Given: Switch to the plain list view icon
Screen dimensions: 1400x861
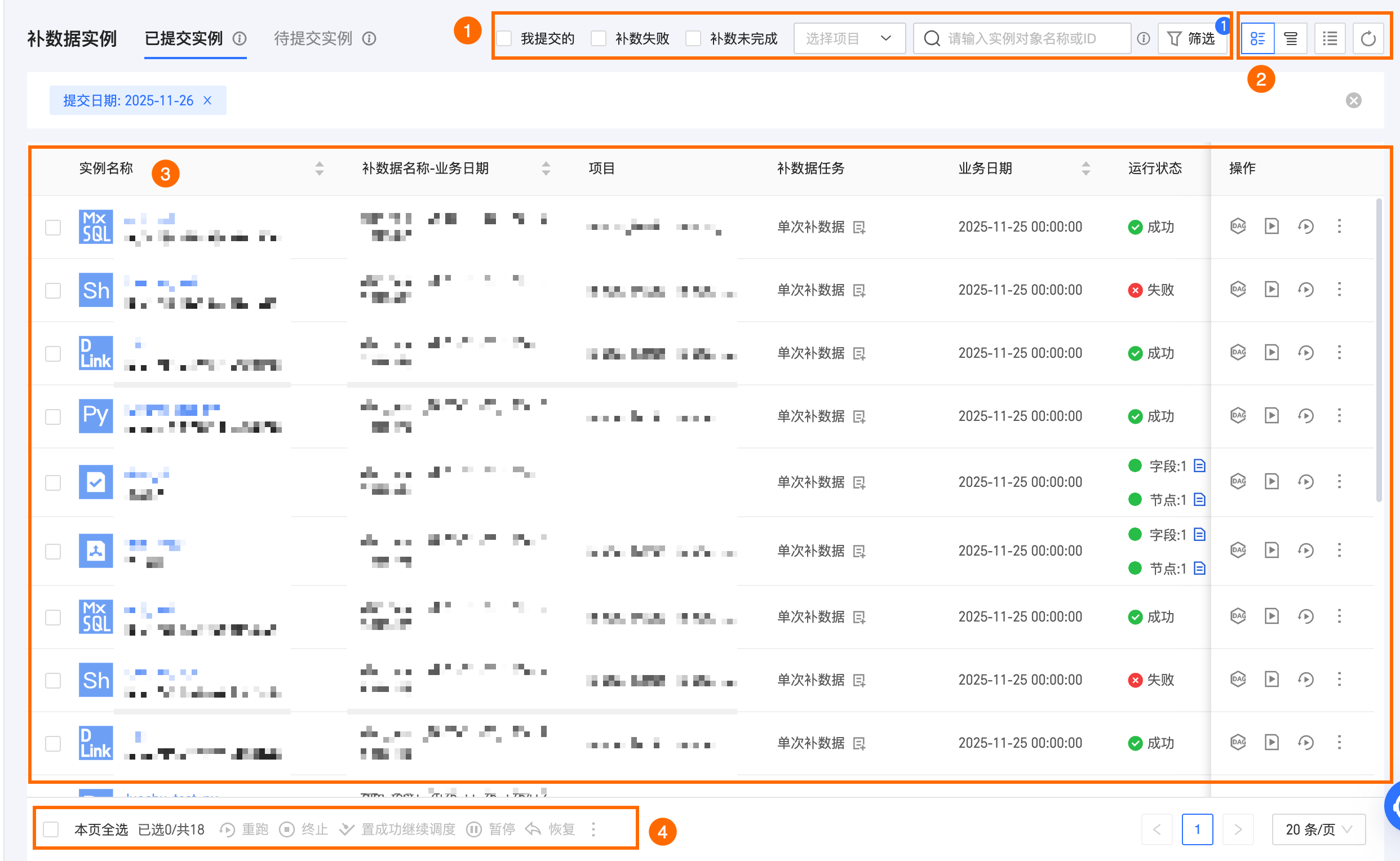Looking at the screenshot, I should tap(1330, 39).
